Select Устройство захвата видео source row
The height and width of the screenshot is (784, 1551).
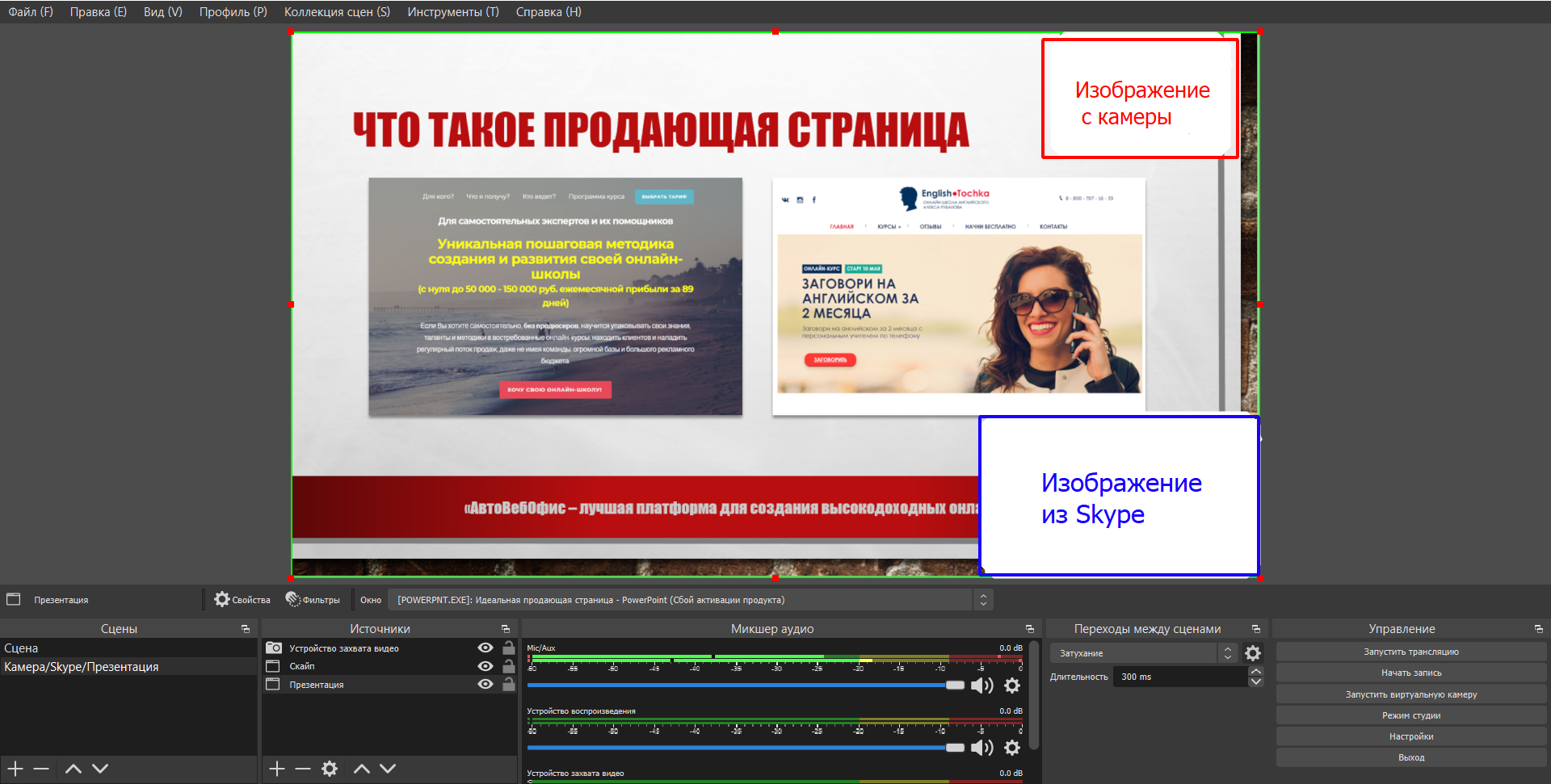pos(389,648)
